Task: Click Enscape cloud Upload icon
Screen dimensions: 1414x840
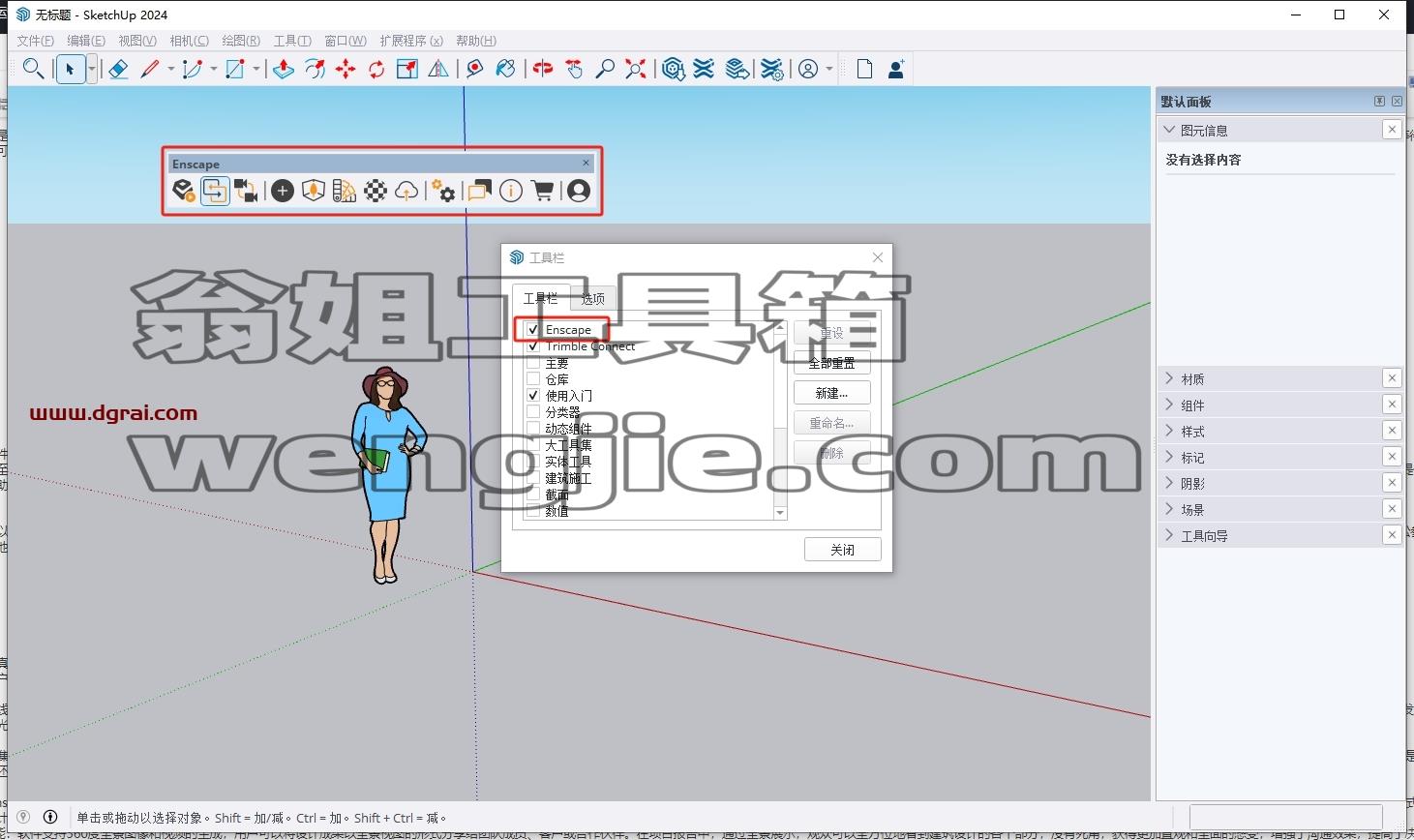Action: (406, 191)
